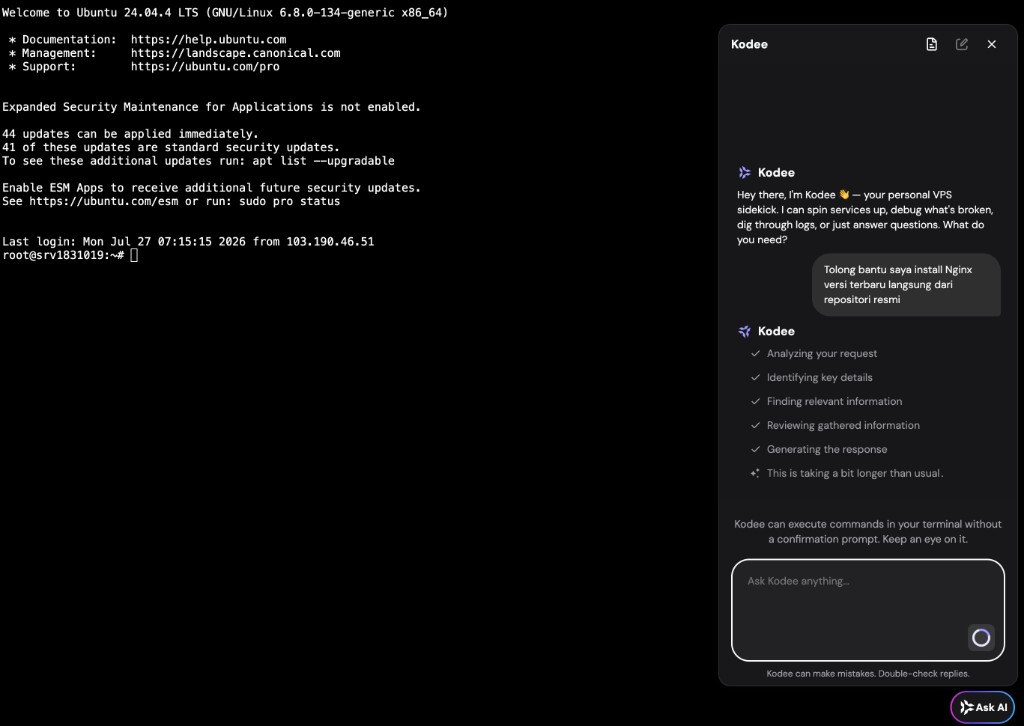Click the 'Generating the response' step text

[827, 449]
